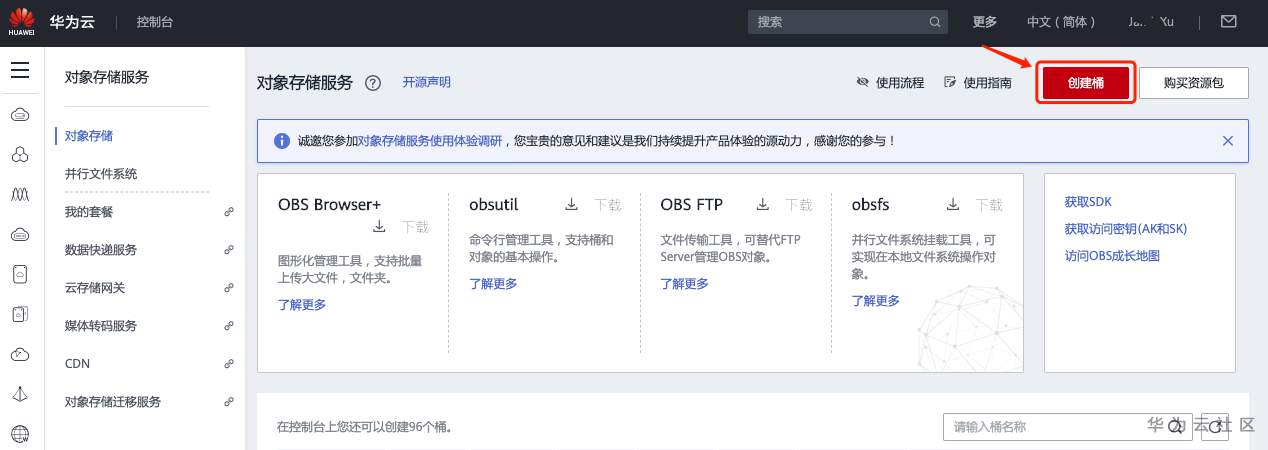This screenshot has width=1268, height=450.
Task: Open the 获取SDK link
Action: (x=1088, y=202)
